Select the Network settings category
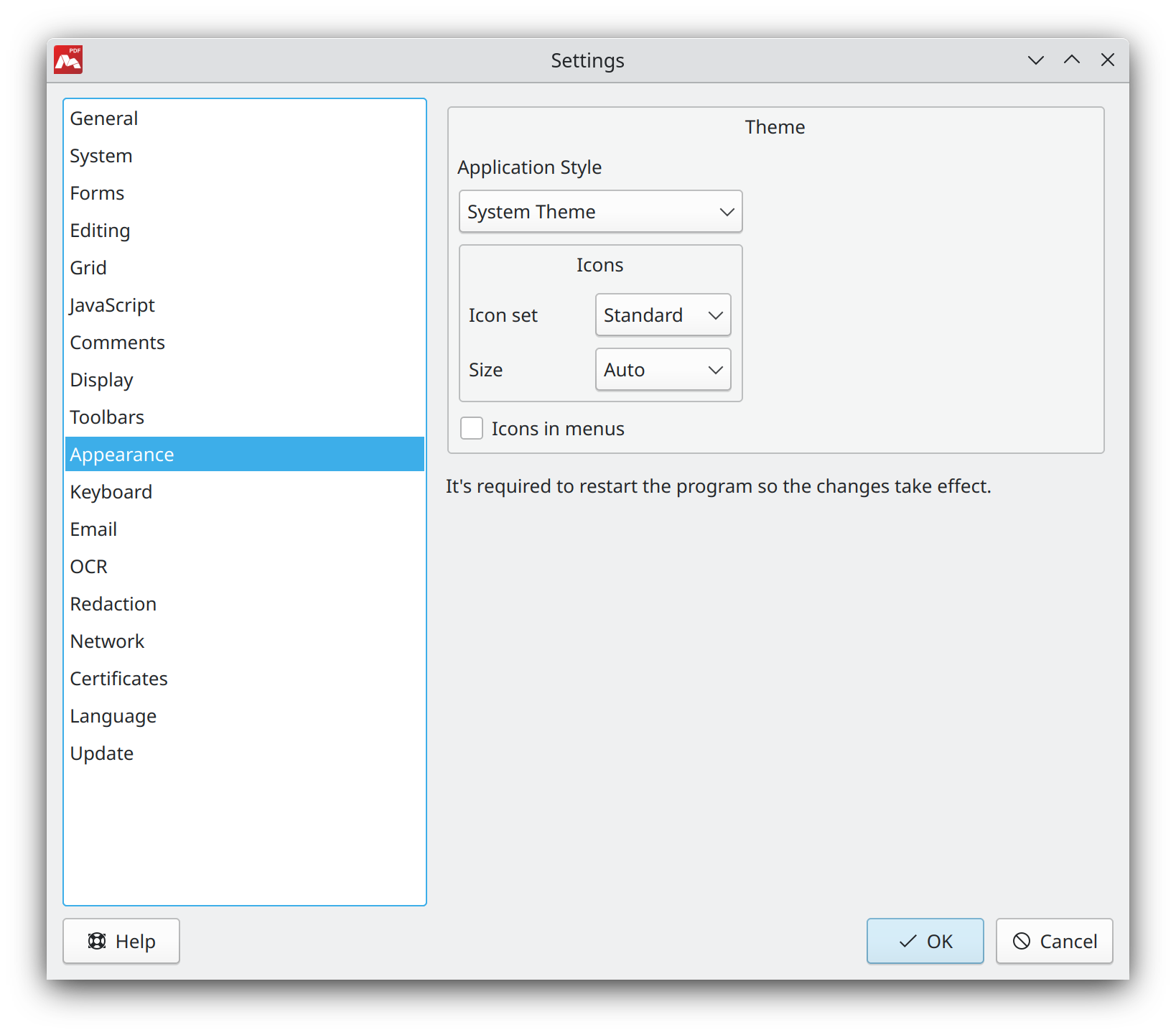Image resolution: width=1176 pixels, height=1035 pixels. (x=245, y=641)
